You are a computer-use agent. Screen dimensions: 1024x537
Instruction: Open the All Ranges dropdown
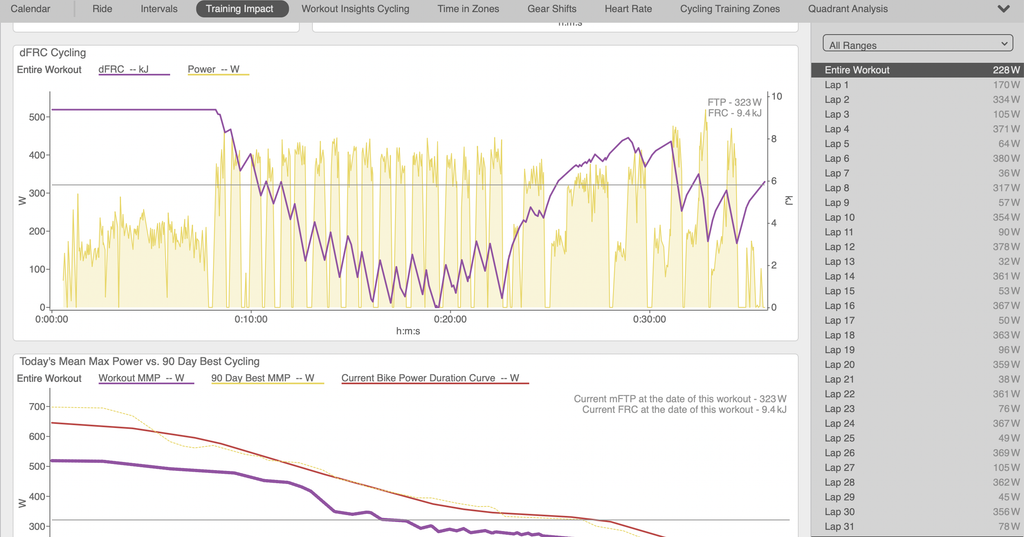pyautogui.click(x=918, y=44)
